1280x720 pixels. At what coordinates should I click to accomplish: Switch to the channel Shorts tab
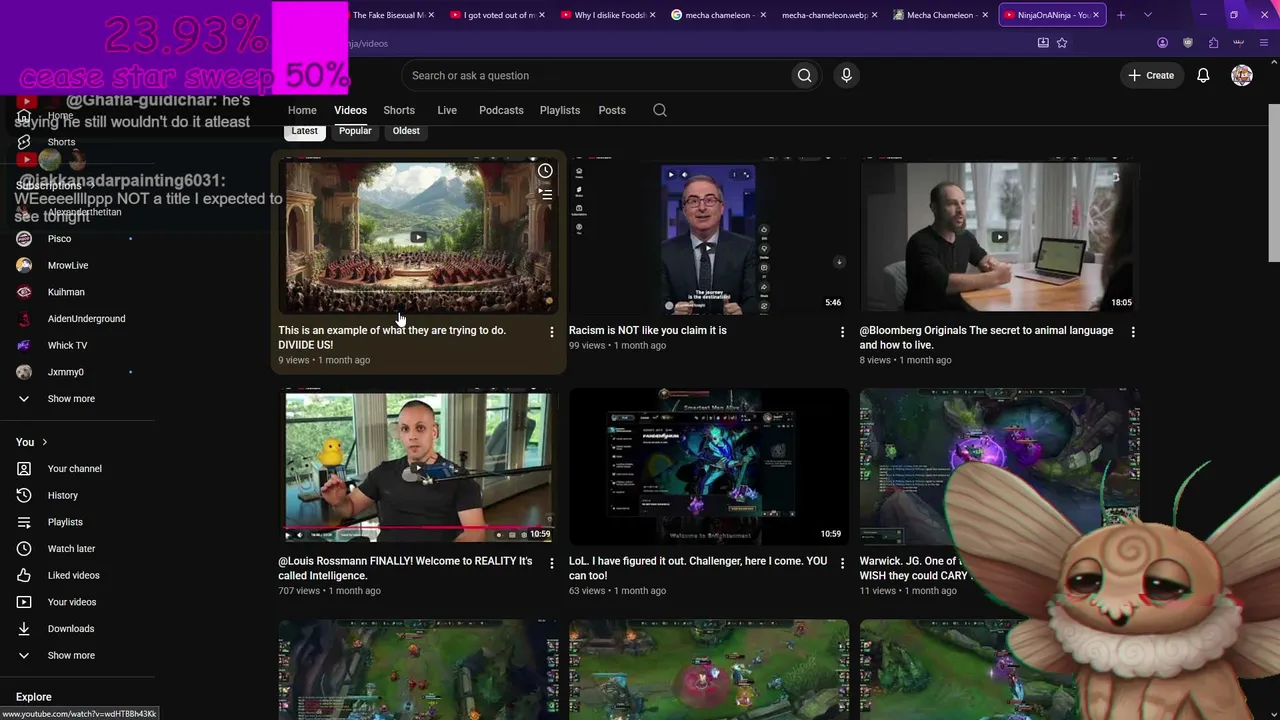coord(399,110)
